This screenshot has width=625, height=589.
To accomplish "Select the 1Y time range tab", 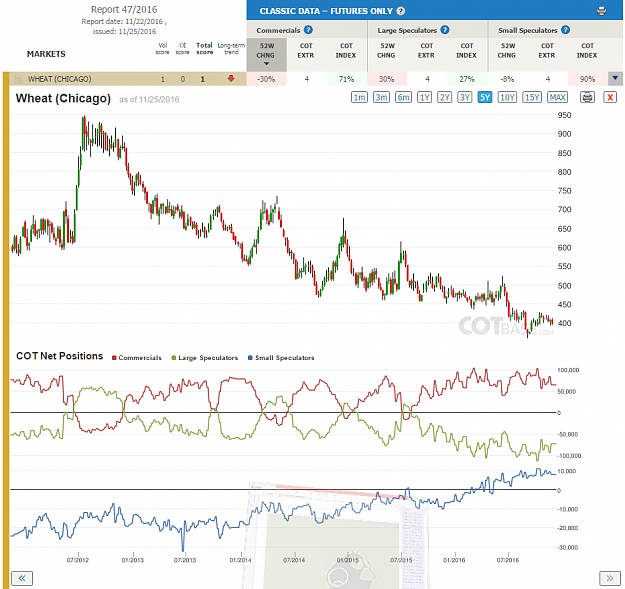I will [424, 97].
